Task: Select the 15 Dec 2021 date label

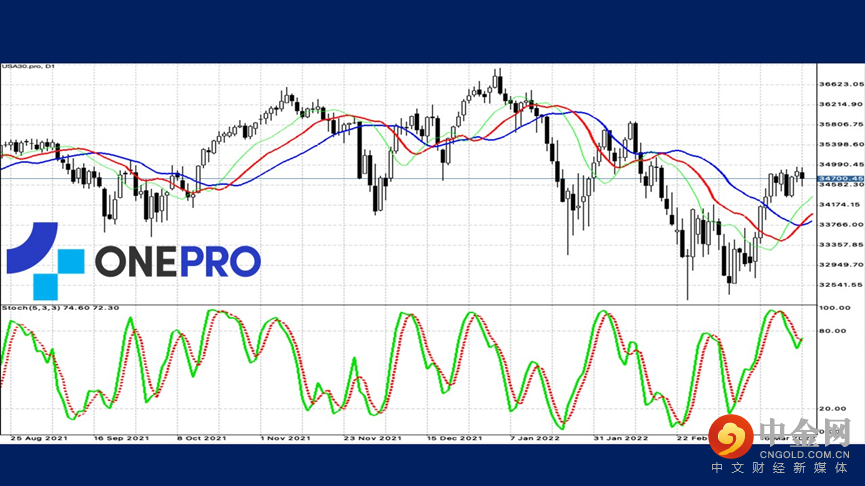Action: [454, 438]
